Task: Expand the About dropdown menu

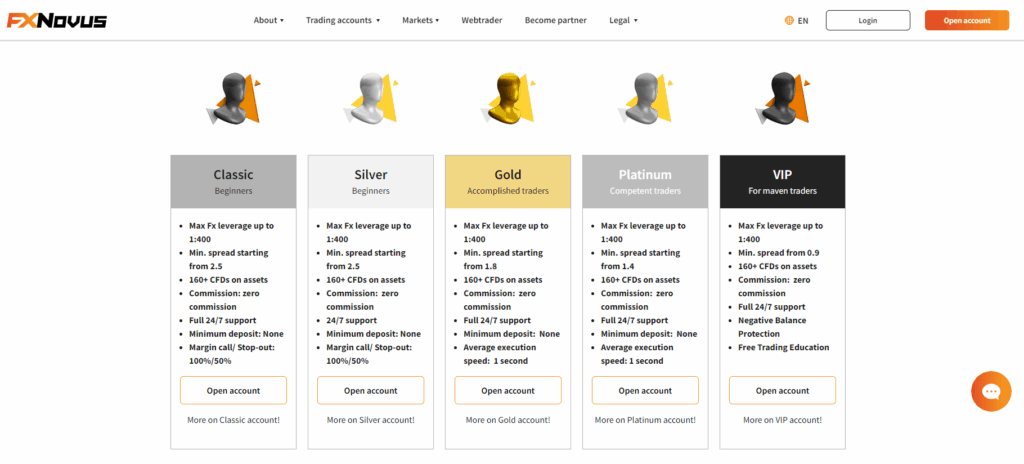Action: click(x=269, y=20)
